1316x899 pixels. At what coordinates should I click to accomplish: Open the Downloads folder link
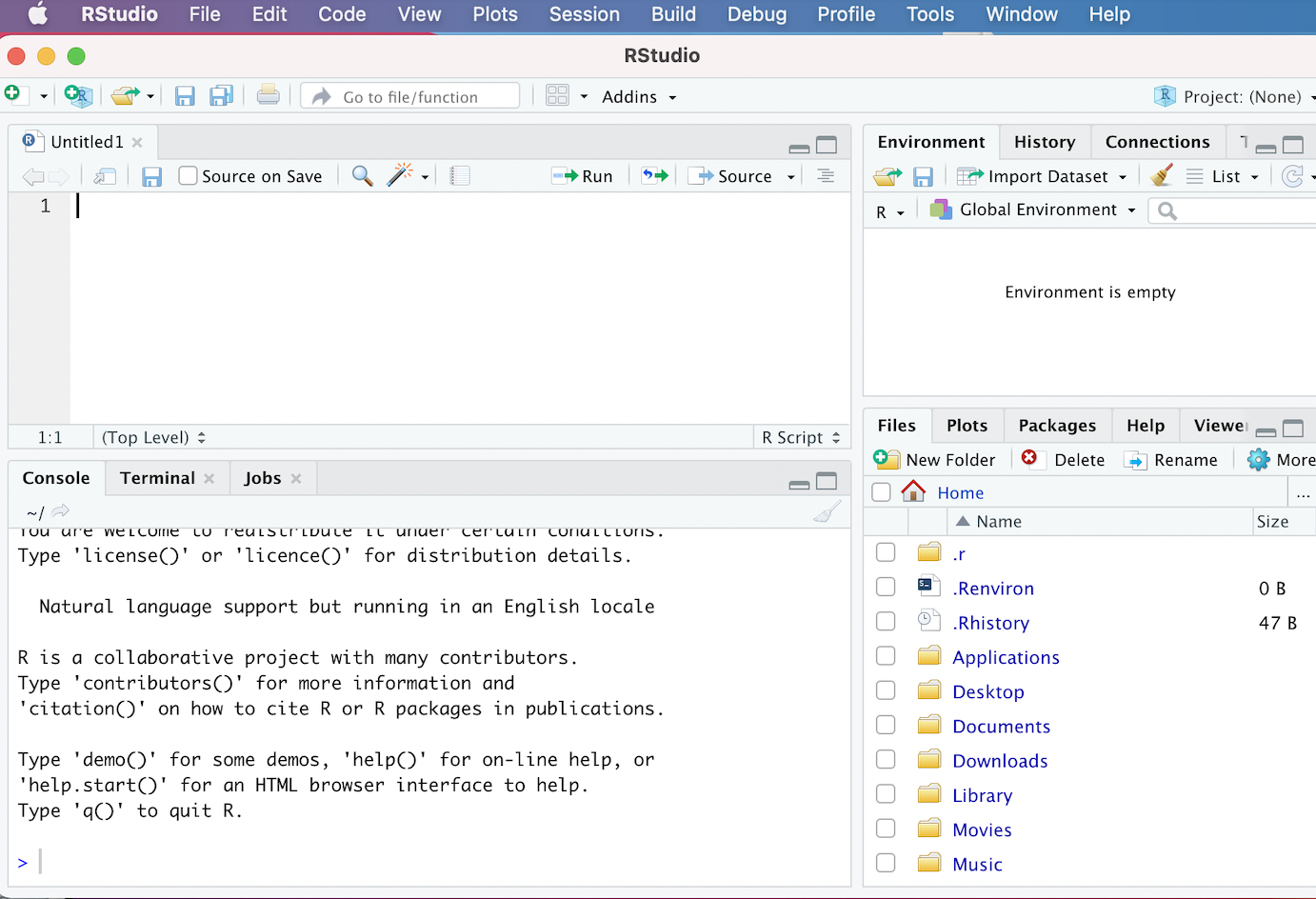(x=1000, y=761)
